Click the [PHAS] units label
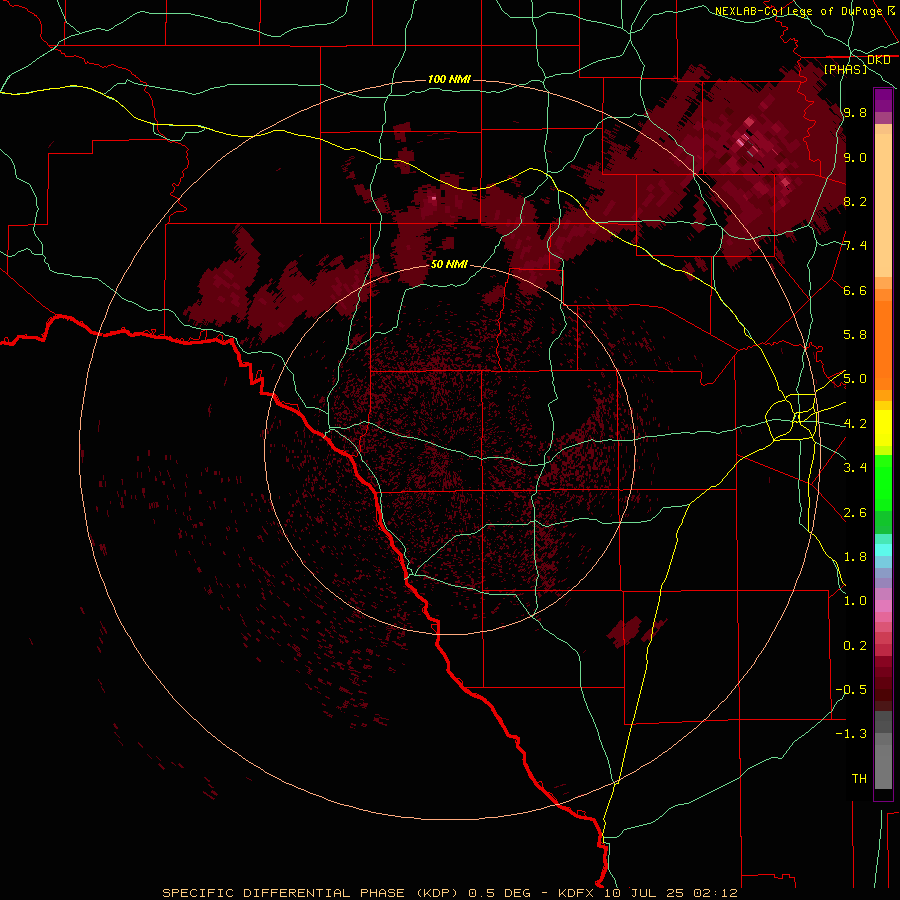The width and height of the screenshot is (900, 900). click(846, 70)
